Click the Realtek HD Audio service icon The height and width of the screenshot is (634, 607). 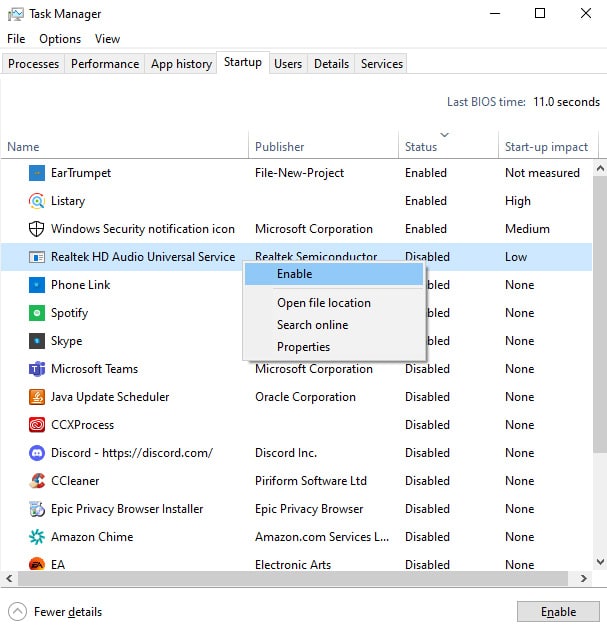pos(37,257)
